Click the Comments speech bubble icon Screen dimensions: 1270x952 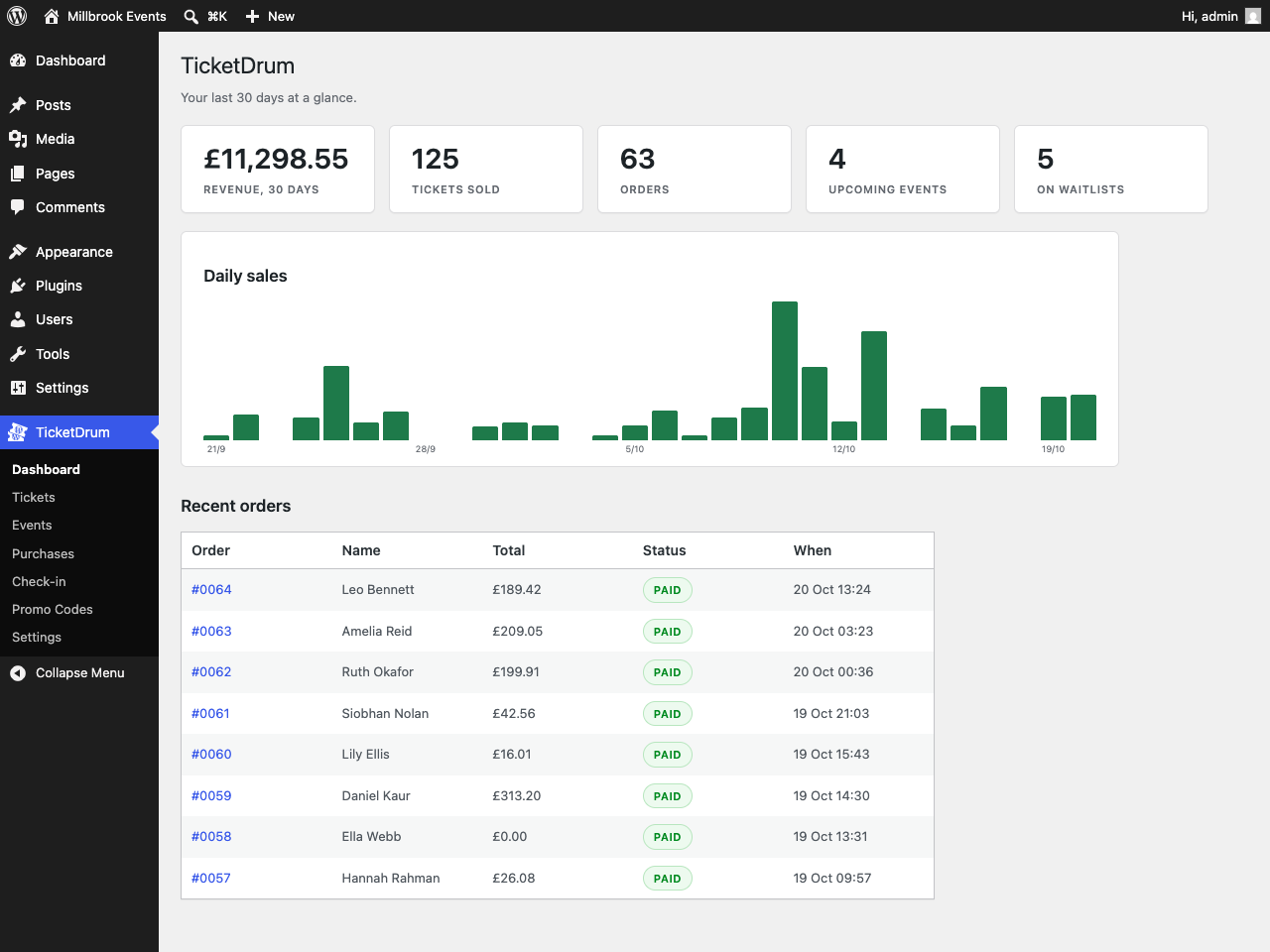(x=18, y=207)
